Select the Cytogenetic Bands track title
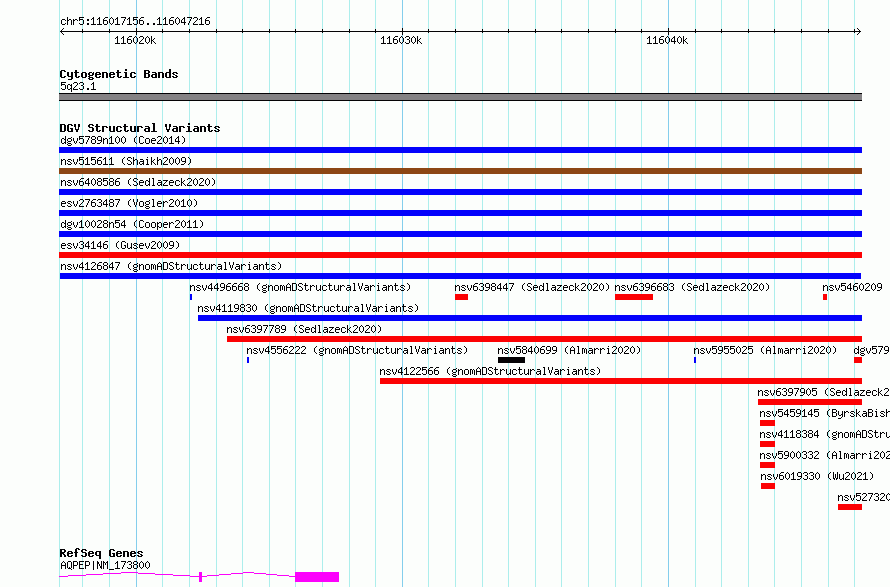Screen dimensions: 890x587 tap(119, 74)
